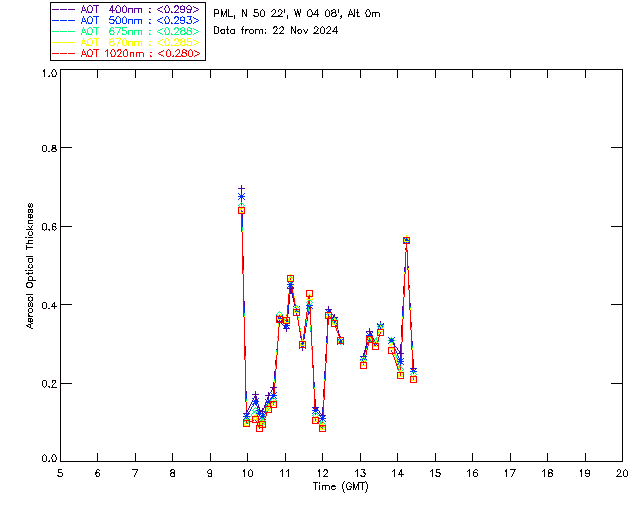Click the 6 x-axis tick label
The image size is (640, 512).
[x=98, y=473]
